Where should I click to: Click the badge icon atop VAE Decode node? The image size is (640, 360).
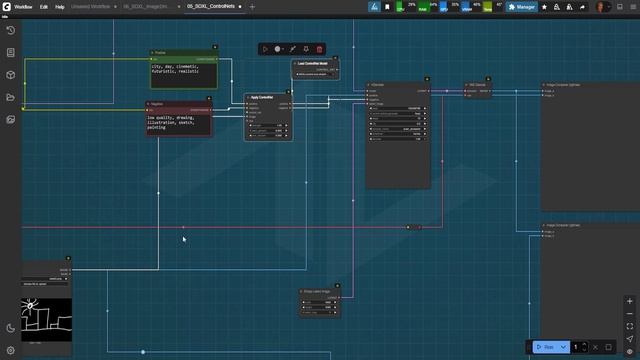tap(488, 79)
